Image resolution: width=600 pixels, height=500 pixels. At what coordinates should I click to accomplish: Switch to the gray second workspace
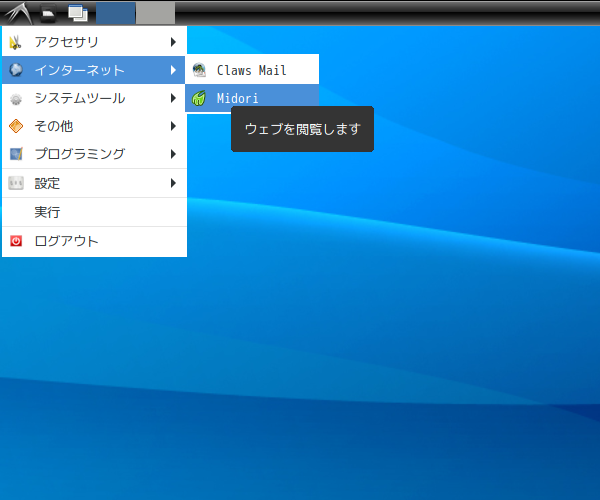(156, 13)
